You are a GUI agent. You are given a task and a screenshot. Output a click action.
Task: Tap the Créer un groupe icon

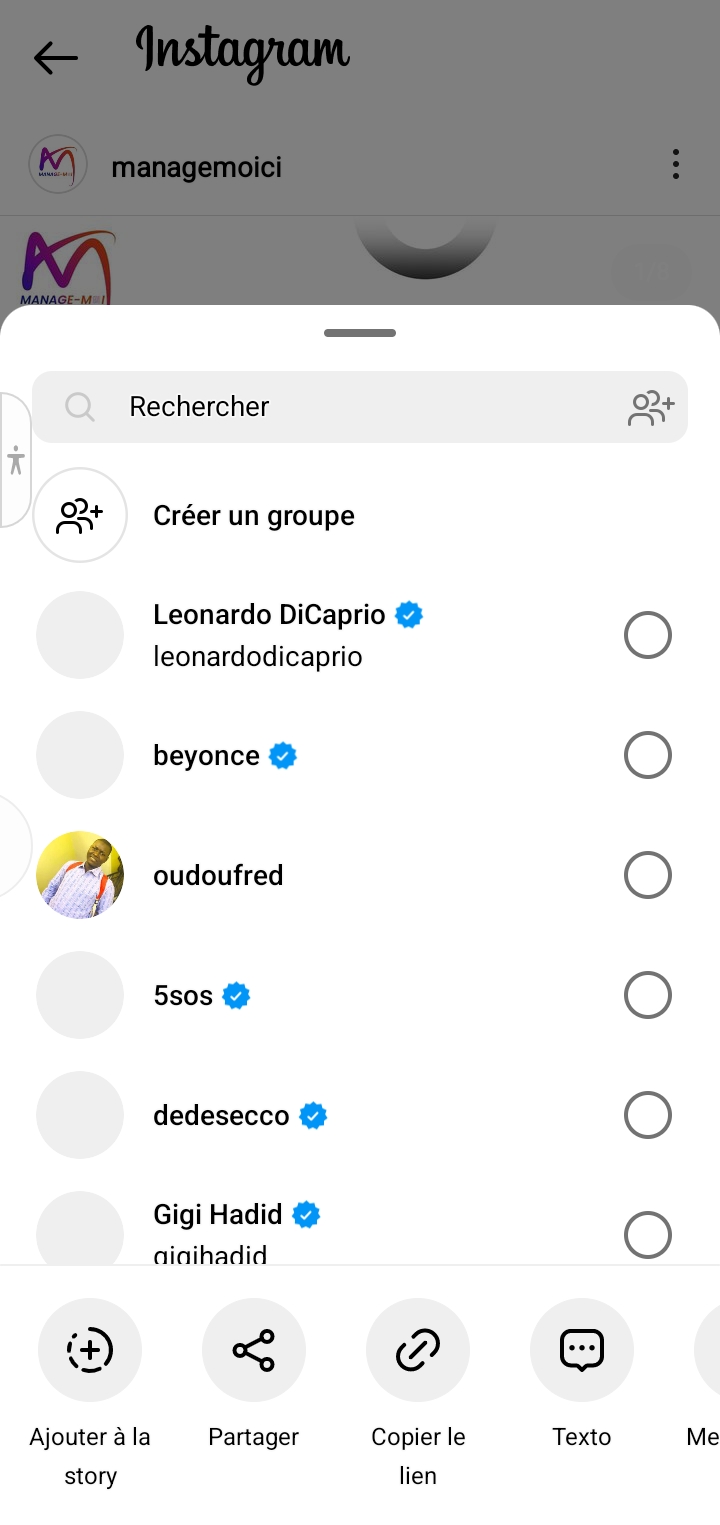(x=80, y=515)
